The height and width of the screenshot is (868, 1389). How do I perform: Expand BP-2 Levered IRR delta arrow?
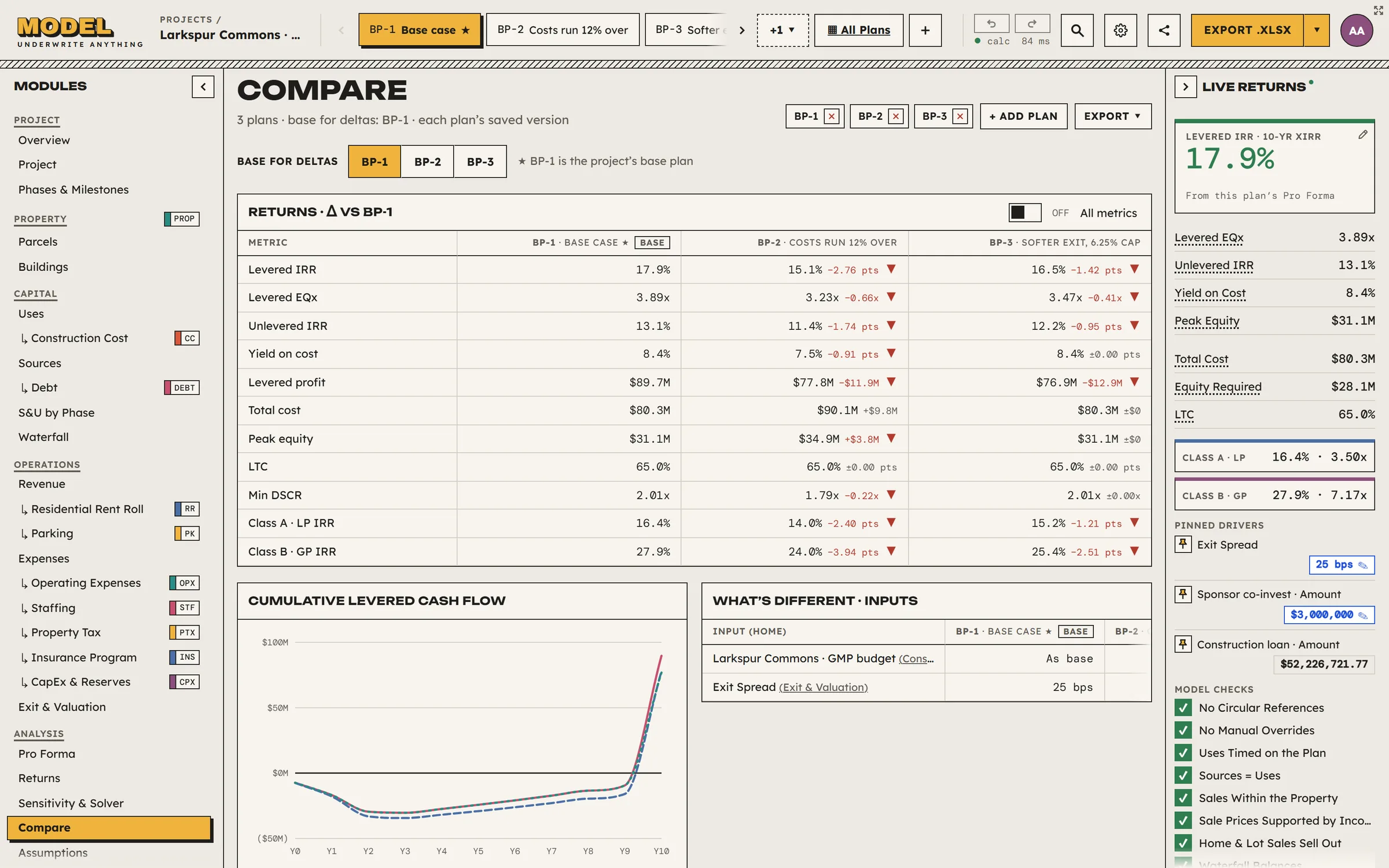(891, 270)
